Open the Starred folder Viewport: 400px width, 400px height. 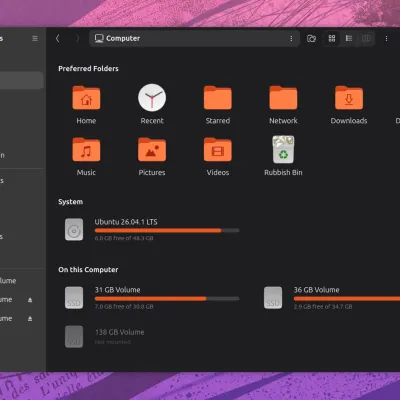pyautogui.click(x=218, y=98)
